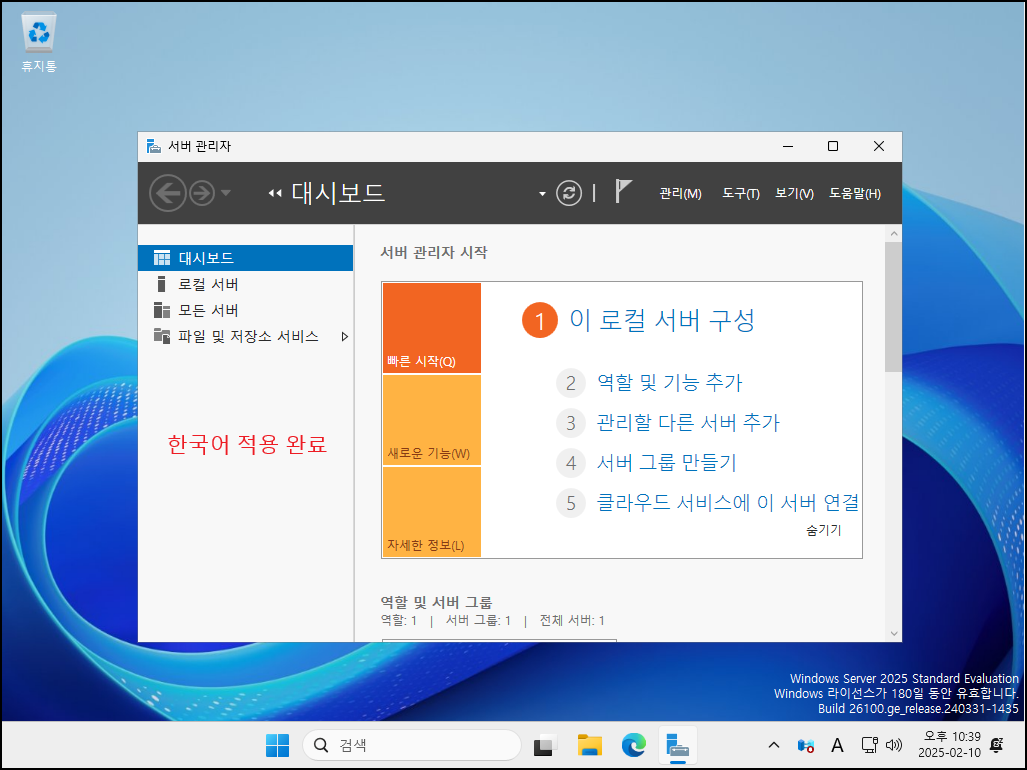Expand the 파일 및 저장소 서비스 arrow

point(345,337)
